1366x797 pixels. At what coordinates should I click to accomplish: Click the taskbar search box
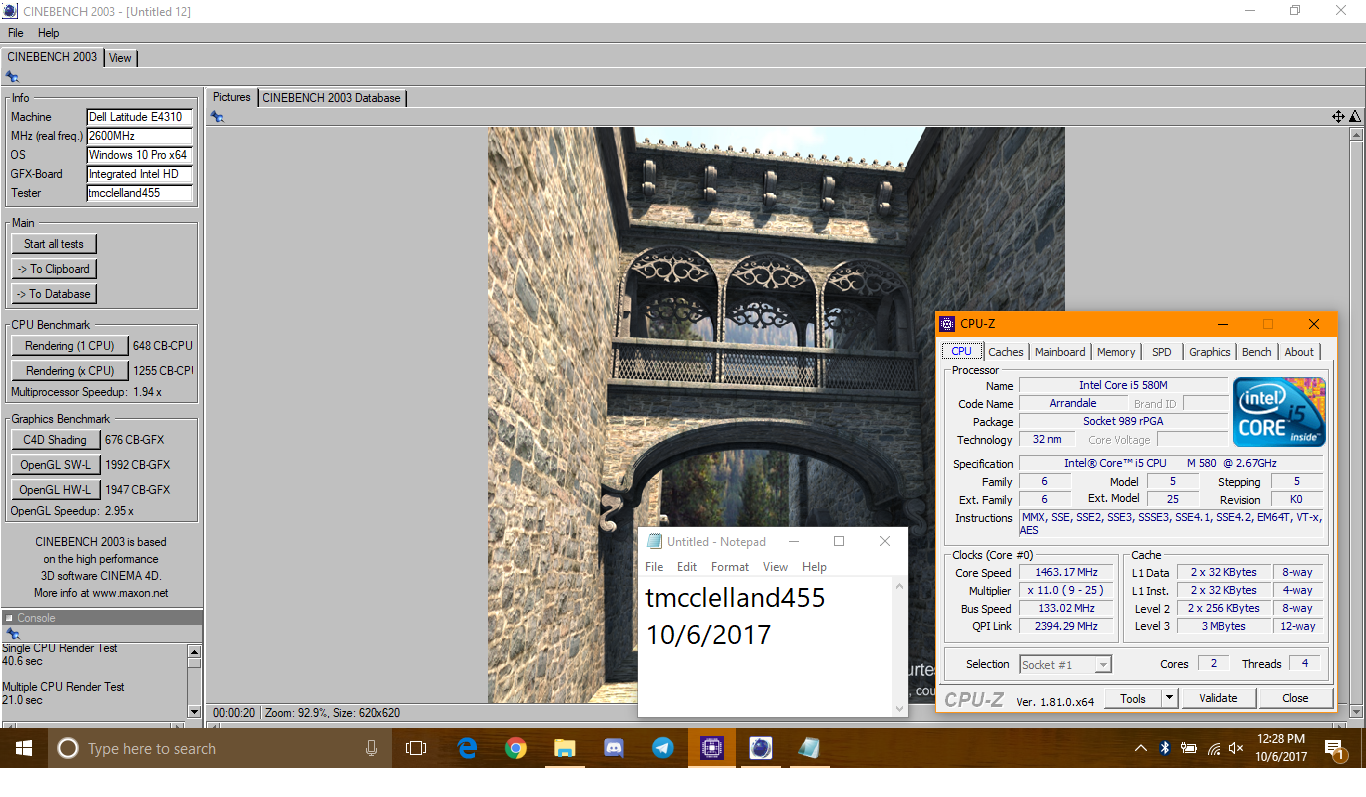click(219, 748)
